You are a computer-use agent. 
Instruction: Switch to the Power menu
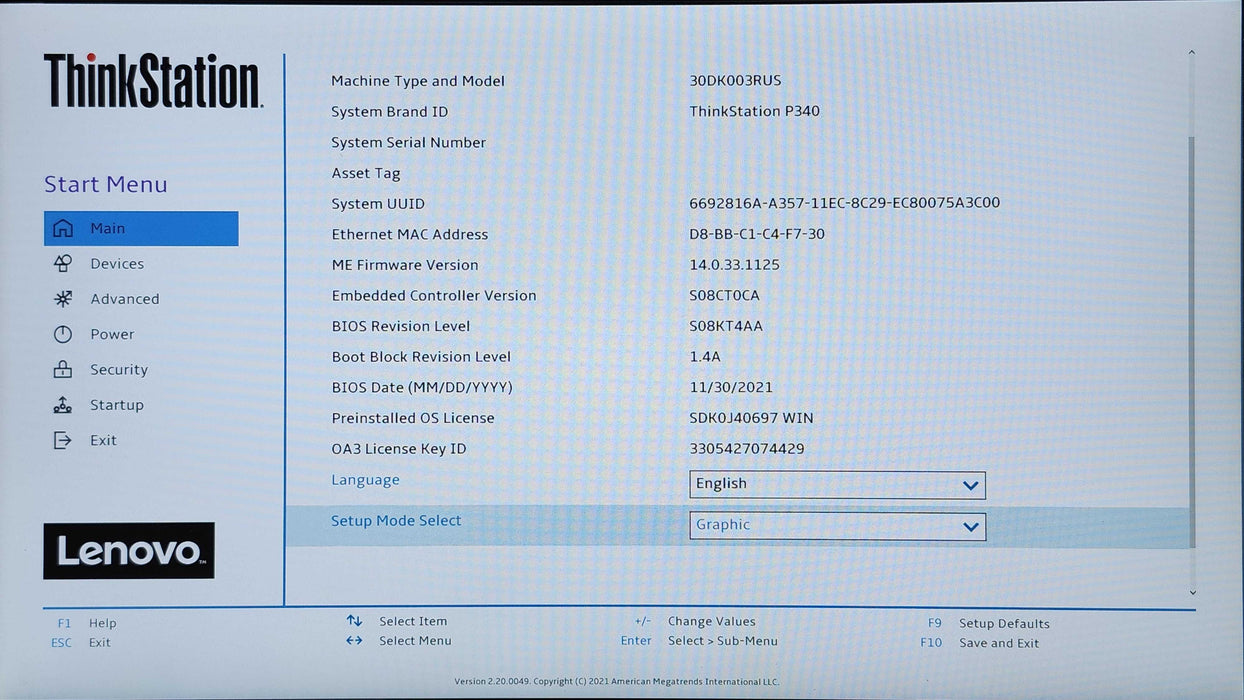point(112,335)
